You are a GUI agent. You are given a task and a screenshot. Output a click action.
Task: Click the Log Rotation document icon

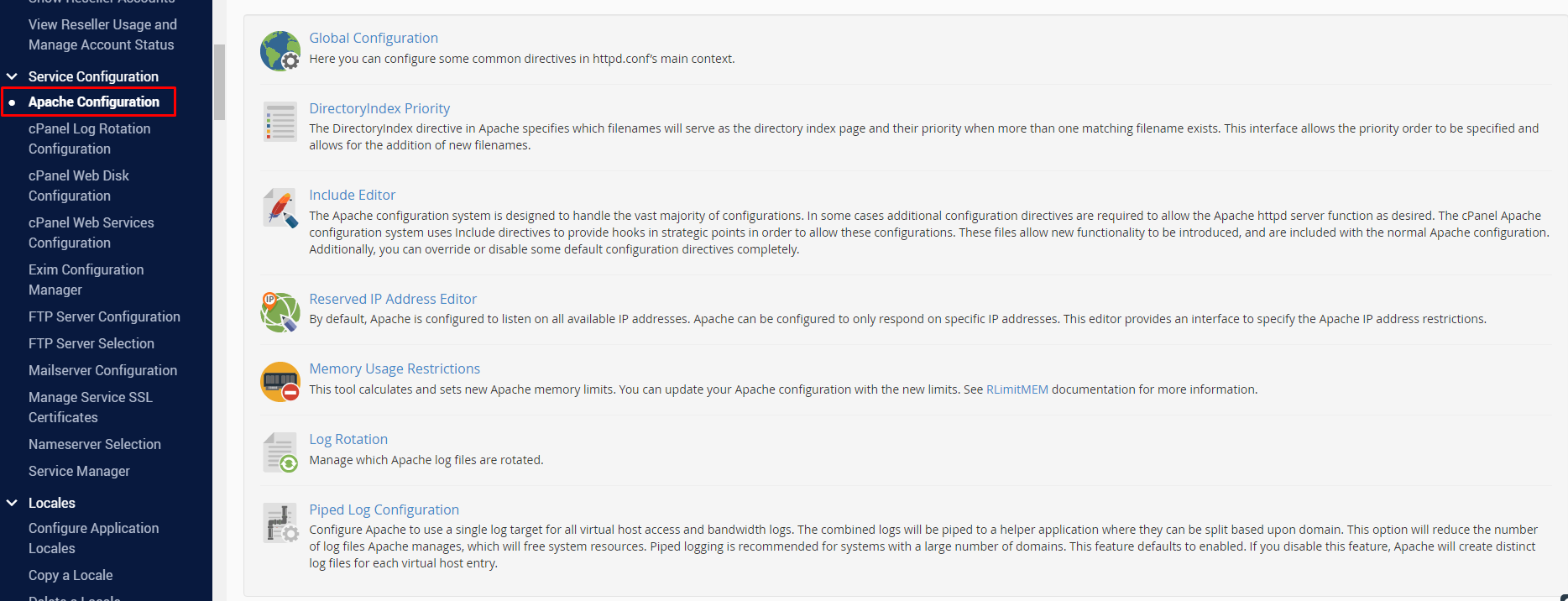point(280,452)
